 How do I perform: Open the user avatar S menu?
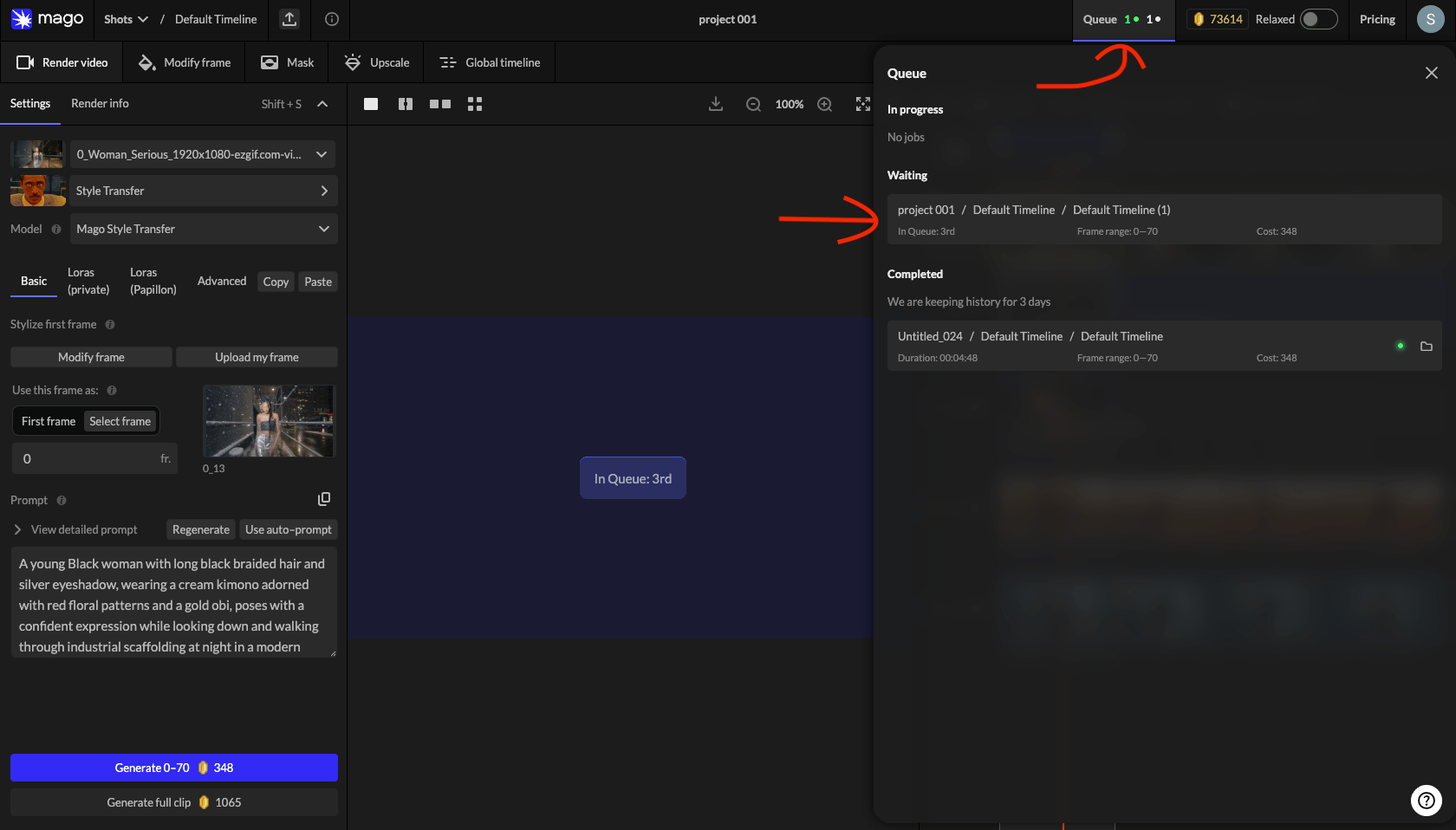click(x=1430, y=19)
